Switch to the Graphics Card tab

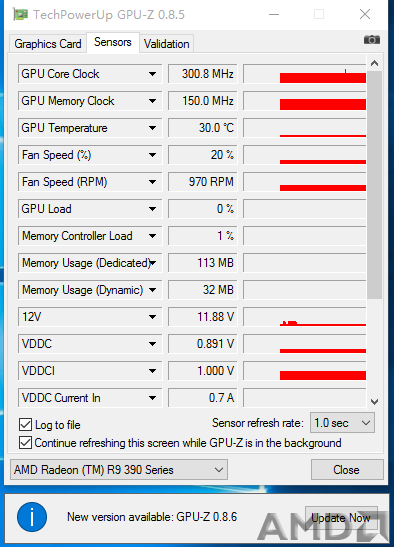(x=48, y=44)
